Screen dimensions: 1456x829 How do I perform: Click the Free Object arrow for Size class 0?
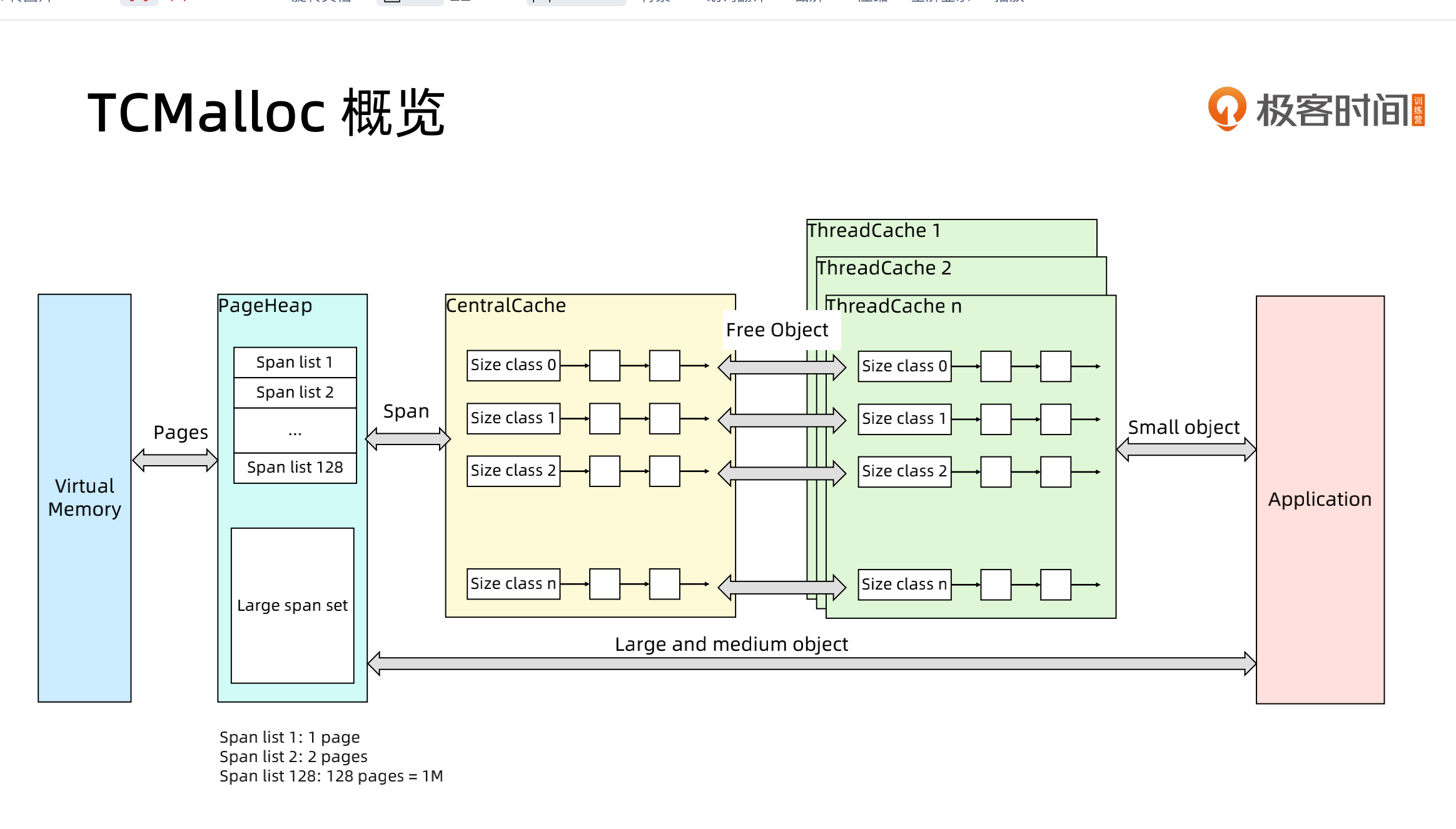pos(781,367)
